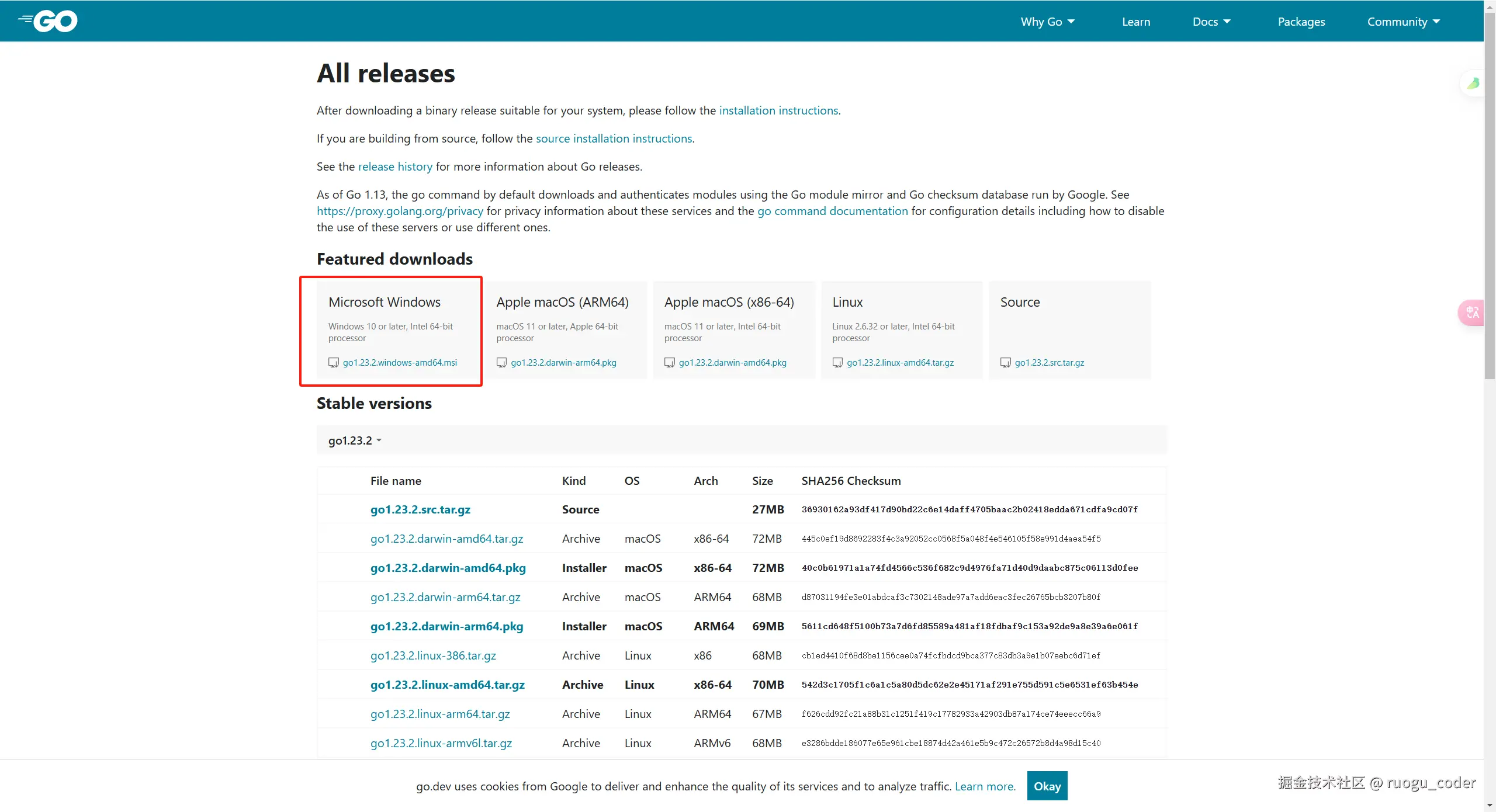Click the download icon beside go1.23.2.darwin-amd64.pkg in Featured downloads
Image resolution: width=1496 pixels, height=812 pixels.
point(670,363)
